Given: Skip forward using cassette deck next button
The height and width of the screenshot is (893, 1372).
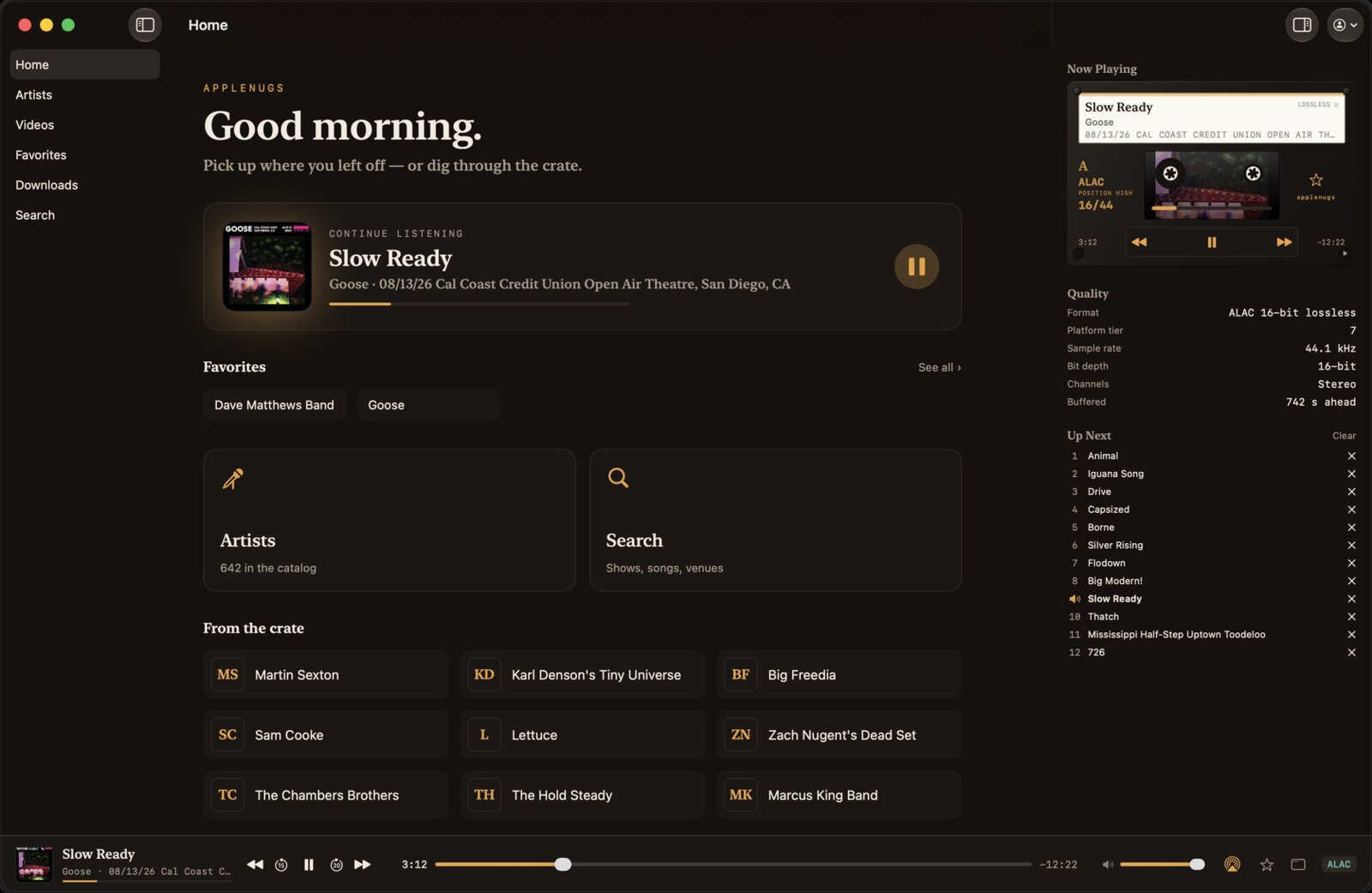Looking at the screenshot, I should pos(1284,242).
